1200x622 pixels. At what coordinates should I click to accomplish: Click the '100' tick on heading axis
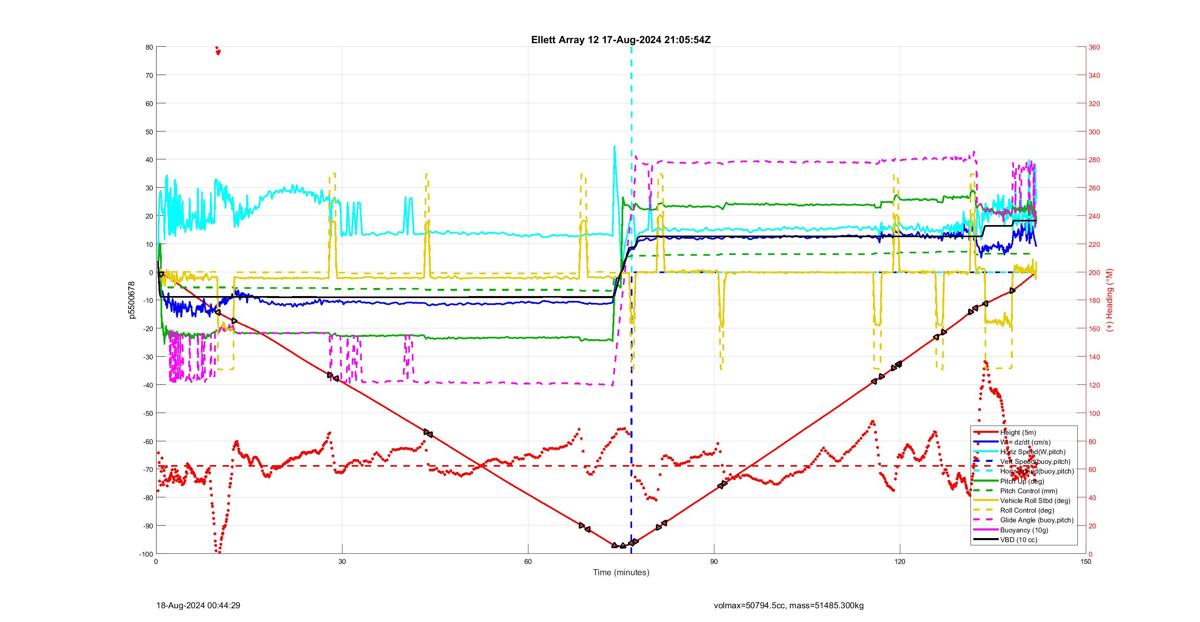tap(1096, 413)
